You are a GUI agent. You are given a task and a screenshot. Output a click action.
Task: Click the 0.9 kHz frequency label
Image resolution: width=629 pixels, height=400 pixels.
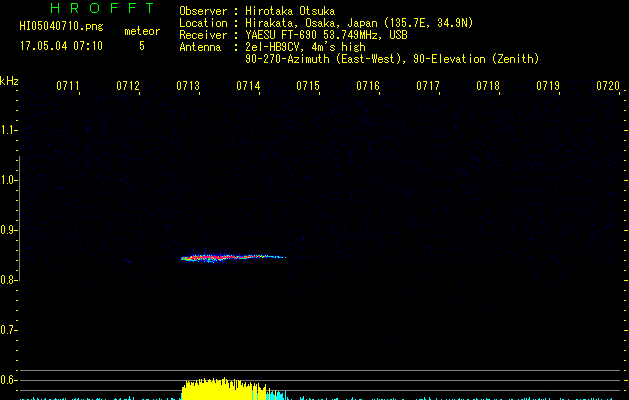8,230
